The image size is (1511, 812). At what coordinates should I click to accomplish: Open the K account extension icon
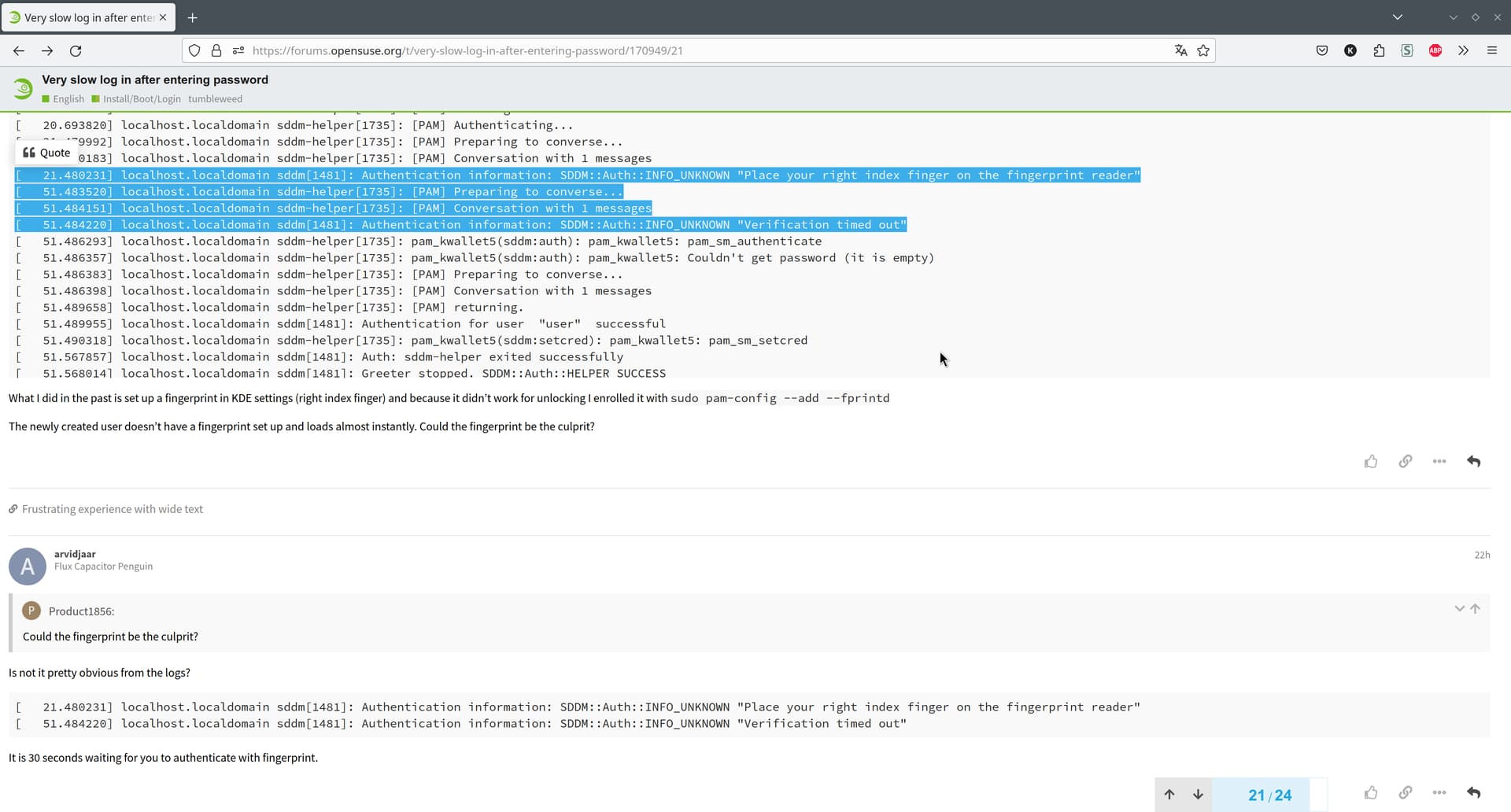[x=1350, y=50]
